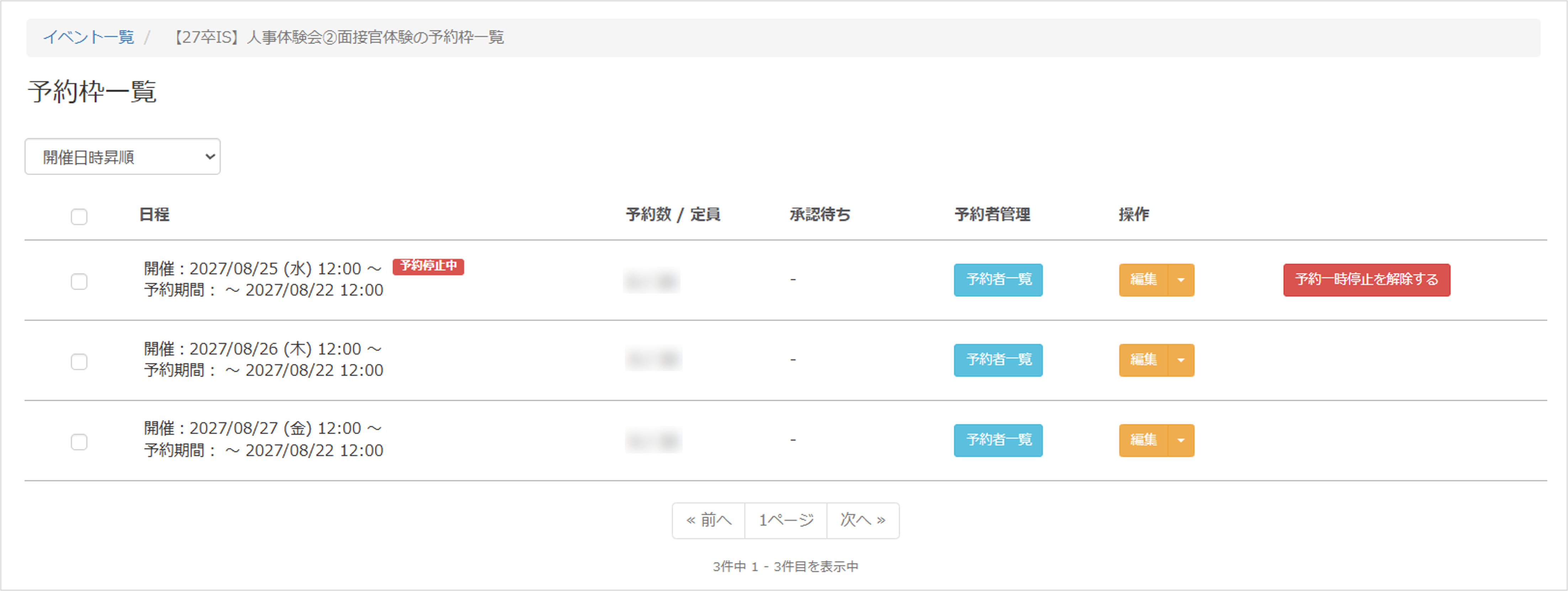The image size is (1568, 591).
Task: Open the イベント一覧 breadcrumb link
Action: coord(88,37)
